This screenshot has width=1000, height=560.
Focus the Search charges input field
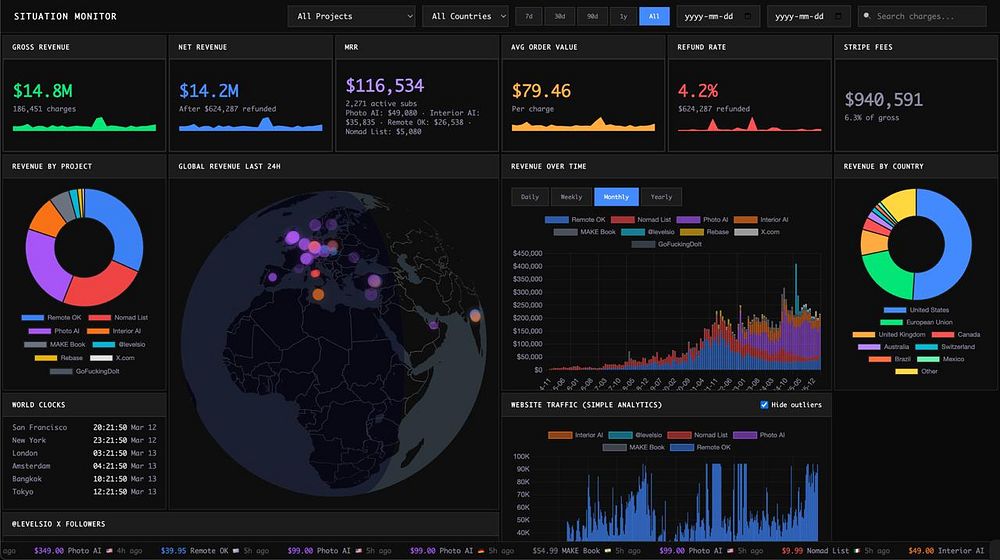(x=922, y=16)
